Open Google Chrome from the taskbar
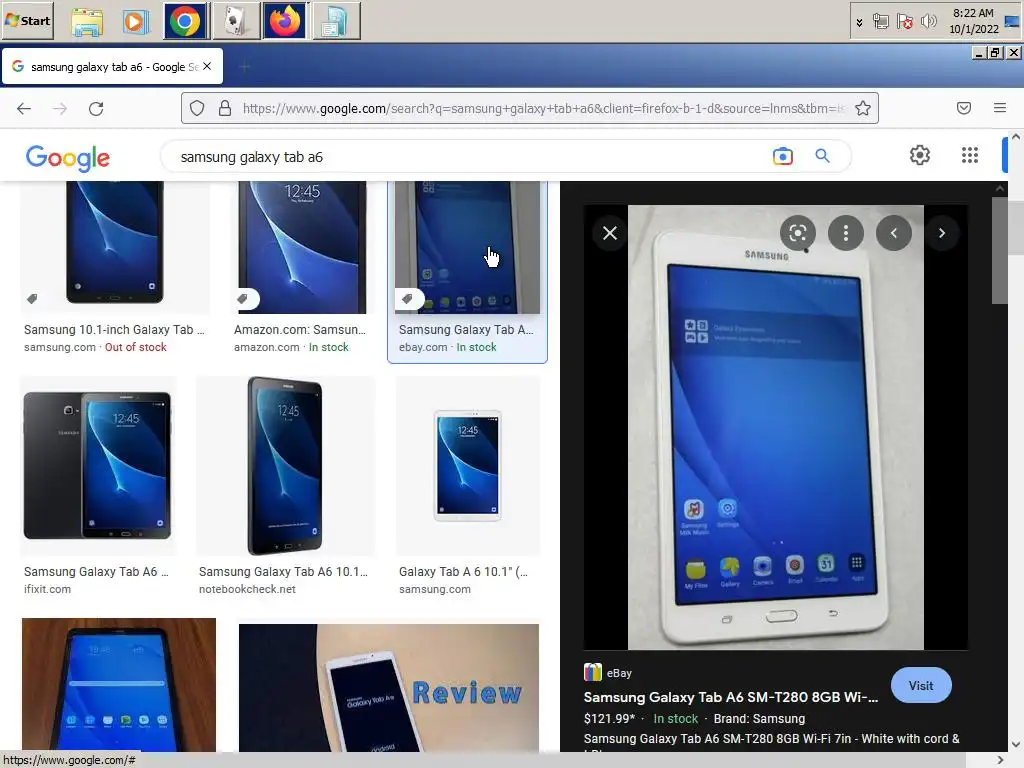Viewport: 1024px width, 768px height. click(x=185, y=21)
